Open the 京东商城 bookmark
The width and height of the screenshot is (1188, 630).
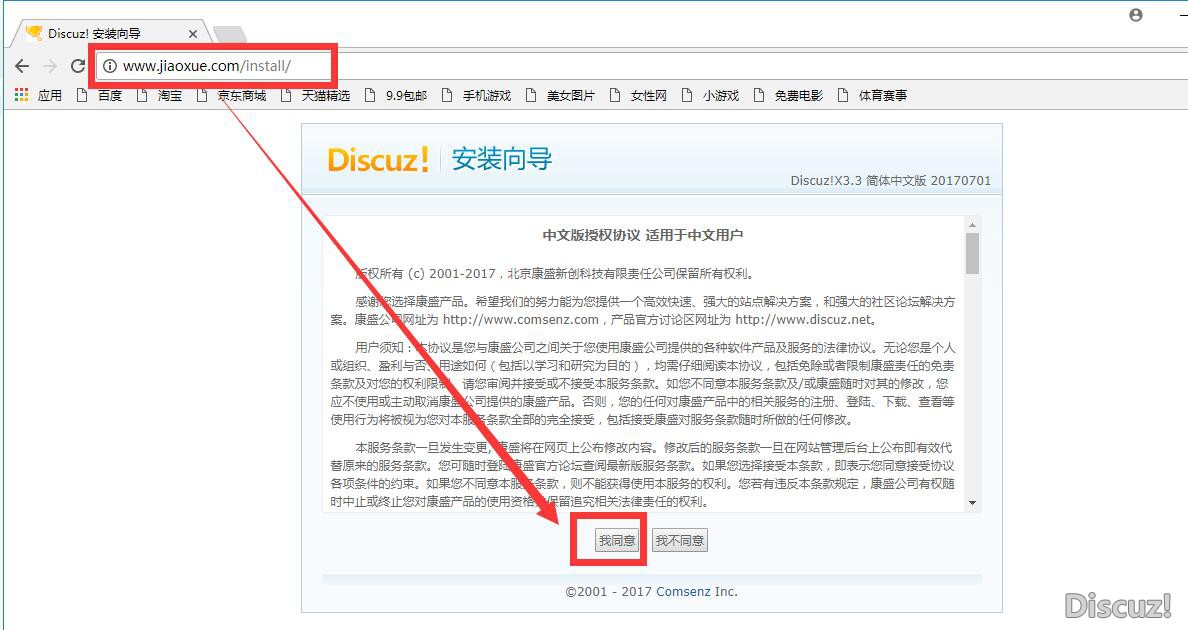click(x=231, y=95)
